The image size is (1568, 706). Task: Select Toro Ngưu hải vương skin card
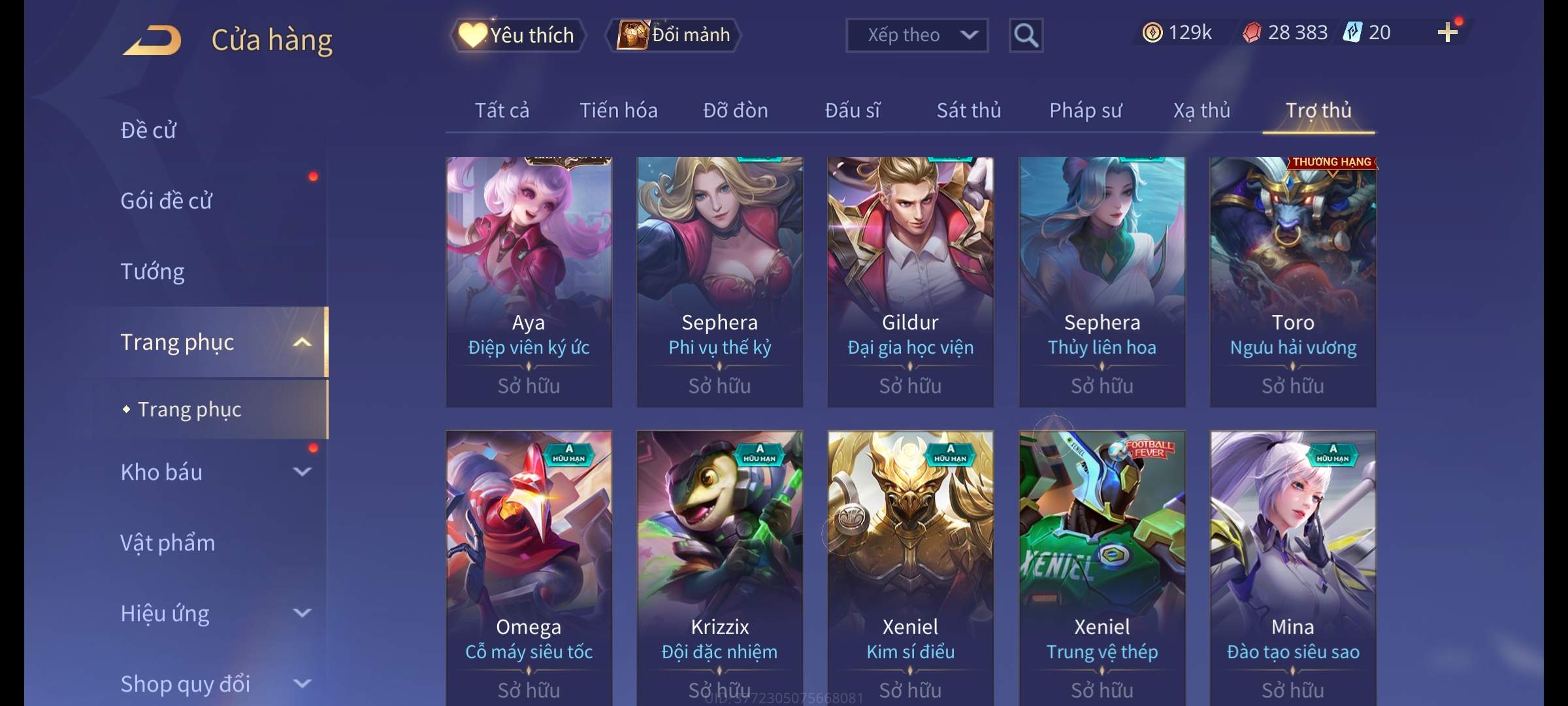tap(1293, 282)
